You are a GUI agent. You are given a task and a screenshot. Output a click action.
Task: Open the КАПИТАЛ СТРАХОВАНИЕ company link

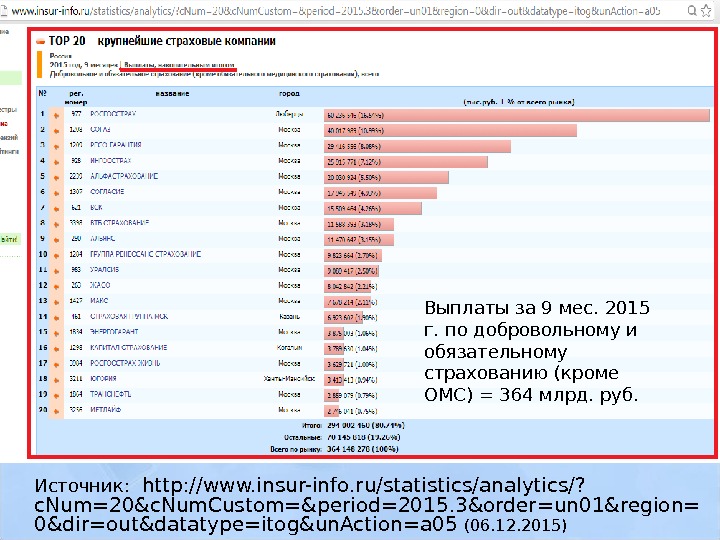pyautogui.click(x=129, y=348)
